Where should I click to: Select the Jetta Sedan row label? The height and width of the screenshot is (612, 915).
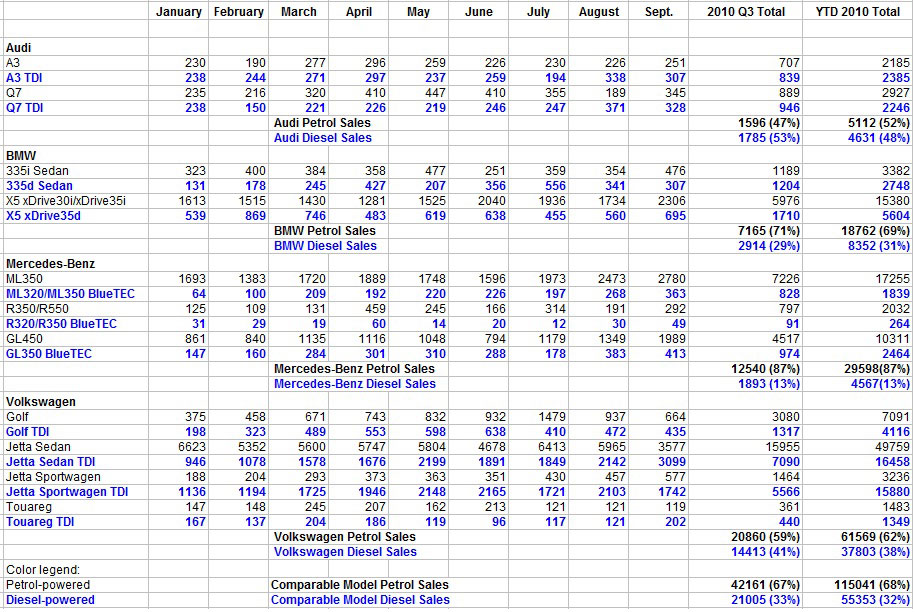click(x=38, y=447)
